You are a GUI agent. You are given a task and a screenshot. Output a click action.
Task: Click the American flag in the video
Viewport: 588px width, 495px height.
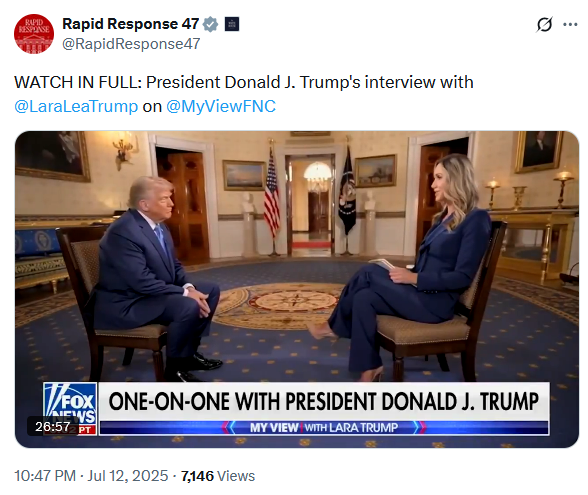coord(272,191)
